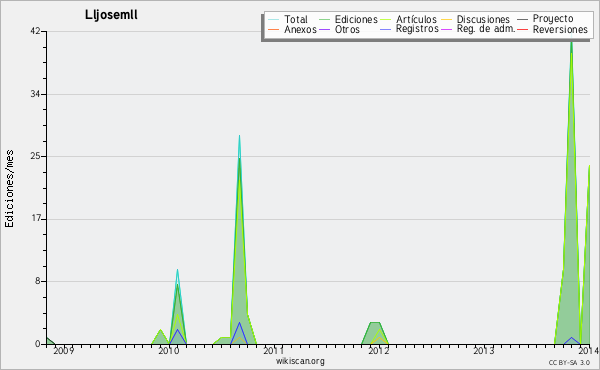The width and height of the screenshot is (600, 370).
Task: Select the Total legend entry
Action: [288, 19]
